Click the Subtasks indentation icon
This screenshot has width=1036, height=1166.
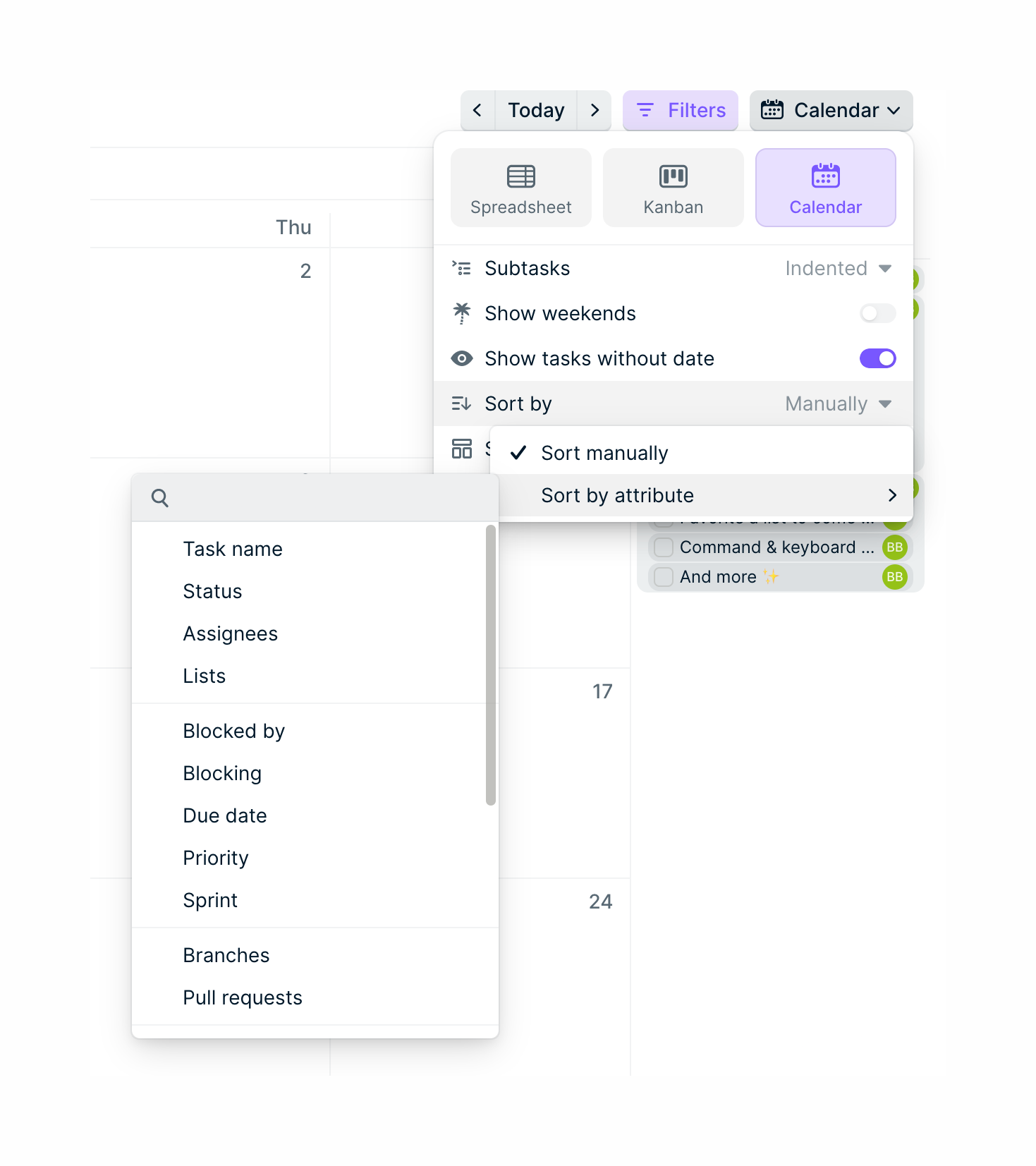coord(462,268)
